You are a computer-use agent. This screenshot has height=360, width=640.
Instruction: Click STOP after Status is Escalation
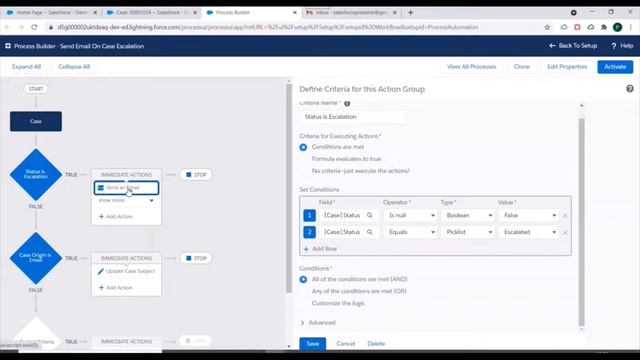click(x=196, y=175)
